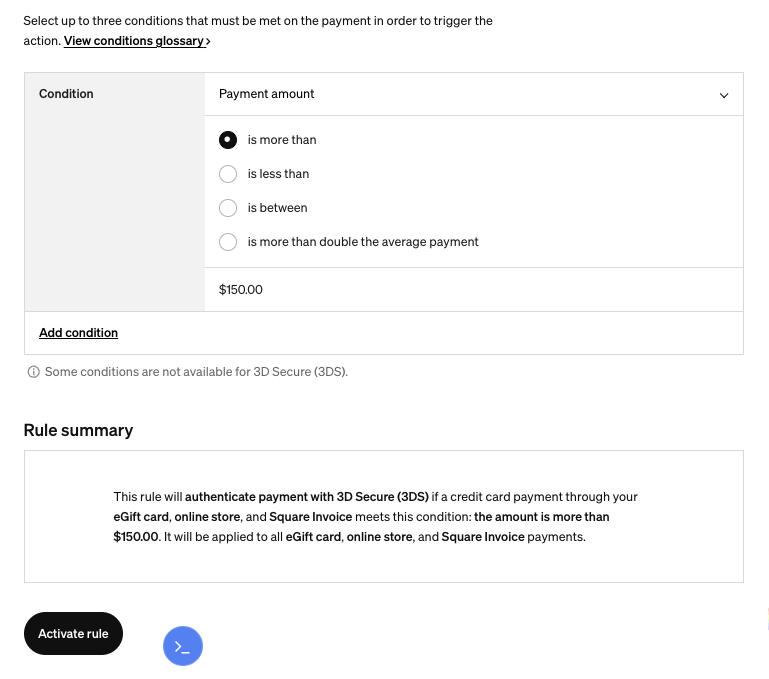Select 'is more than double the average payment'

click(228, 241)
